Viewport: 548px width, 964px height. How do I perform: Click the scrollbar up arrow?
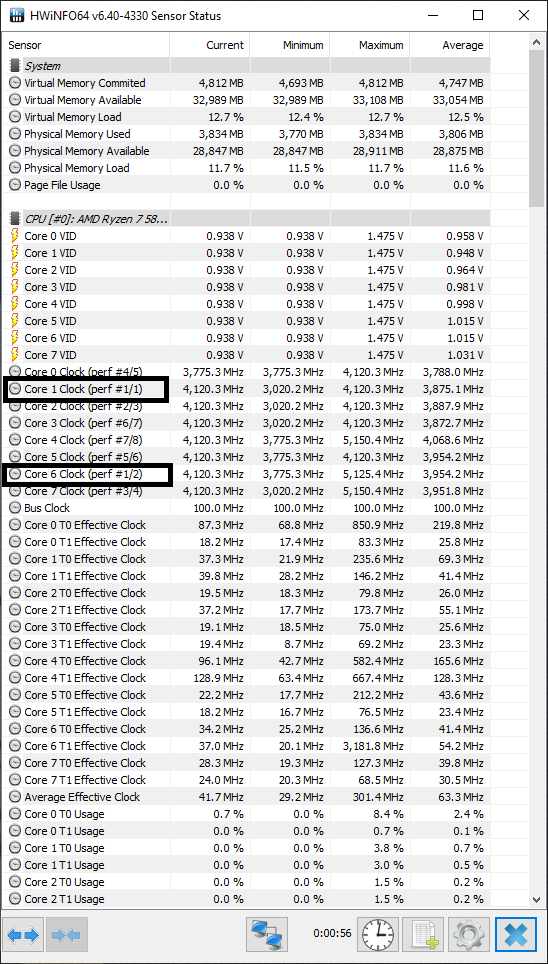click(x=536, y=42)
